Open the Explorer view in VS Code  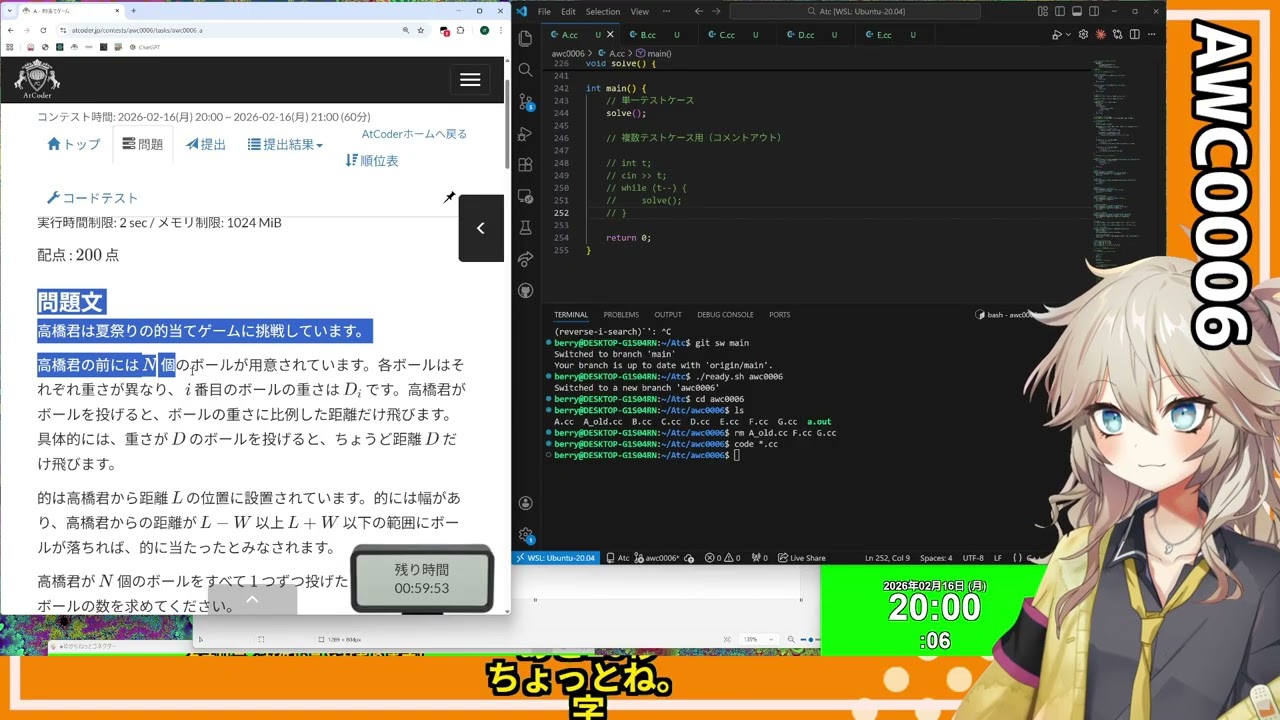point(526,38)
